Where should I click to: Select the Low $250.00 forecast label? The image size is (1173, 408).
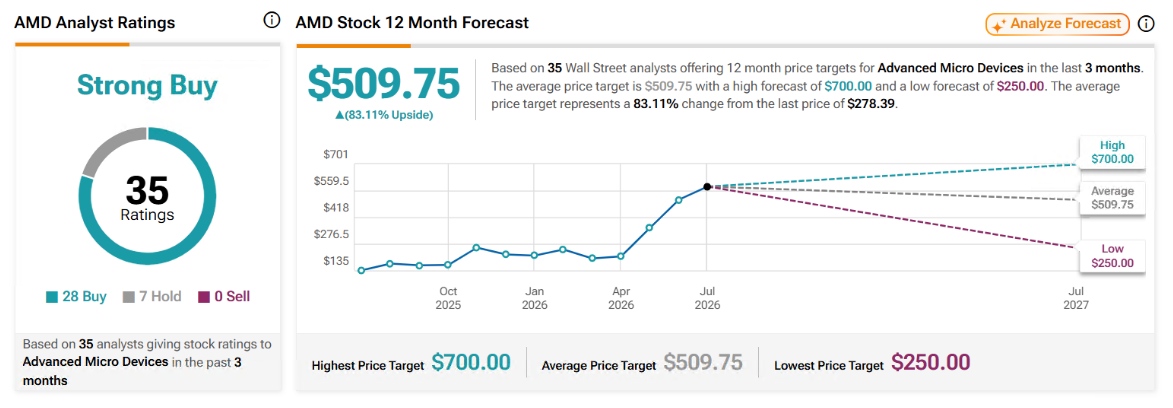1112,256
